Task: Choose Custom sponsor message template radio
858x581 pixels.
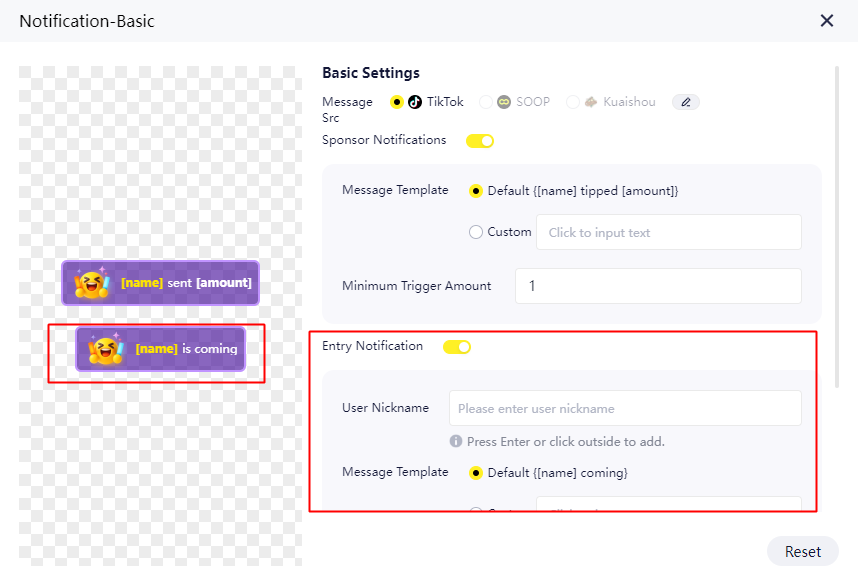Action: pos(476,232)
